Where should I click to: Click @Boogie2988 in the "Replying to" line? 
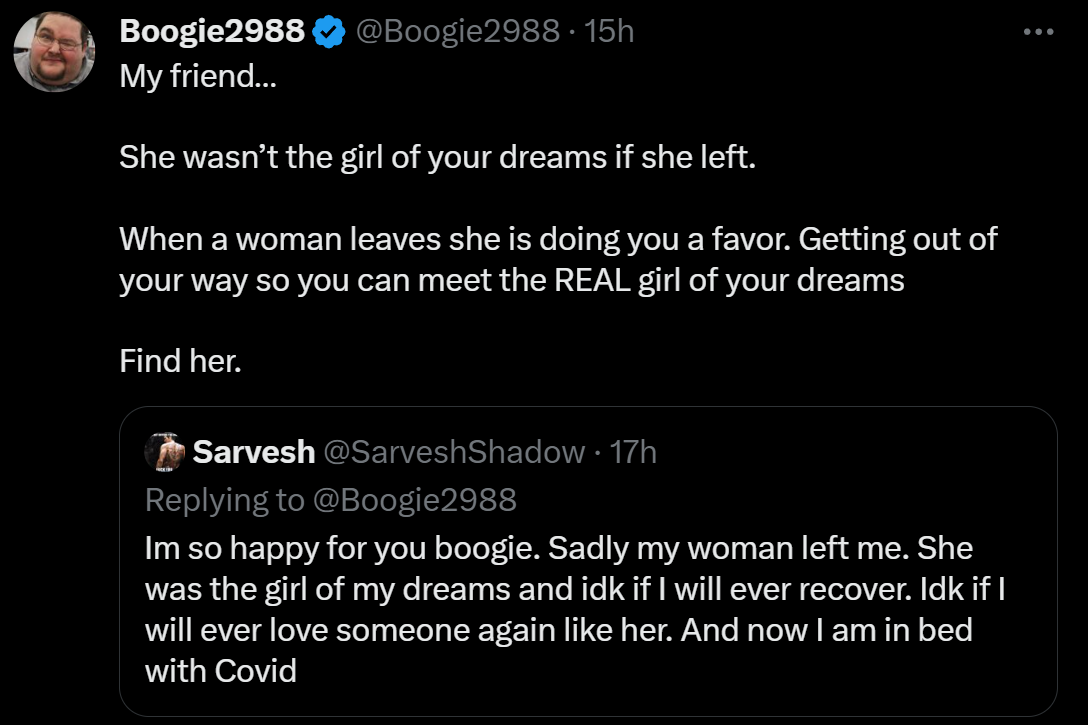414,499
